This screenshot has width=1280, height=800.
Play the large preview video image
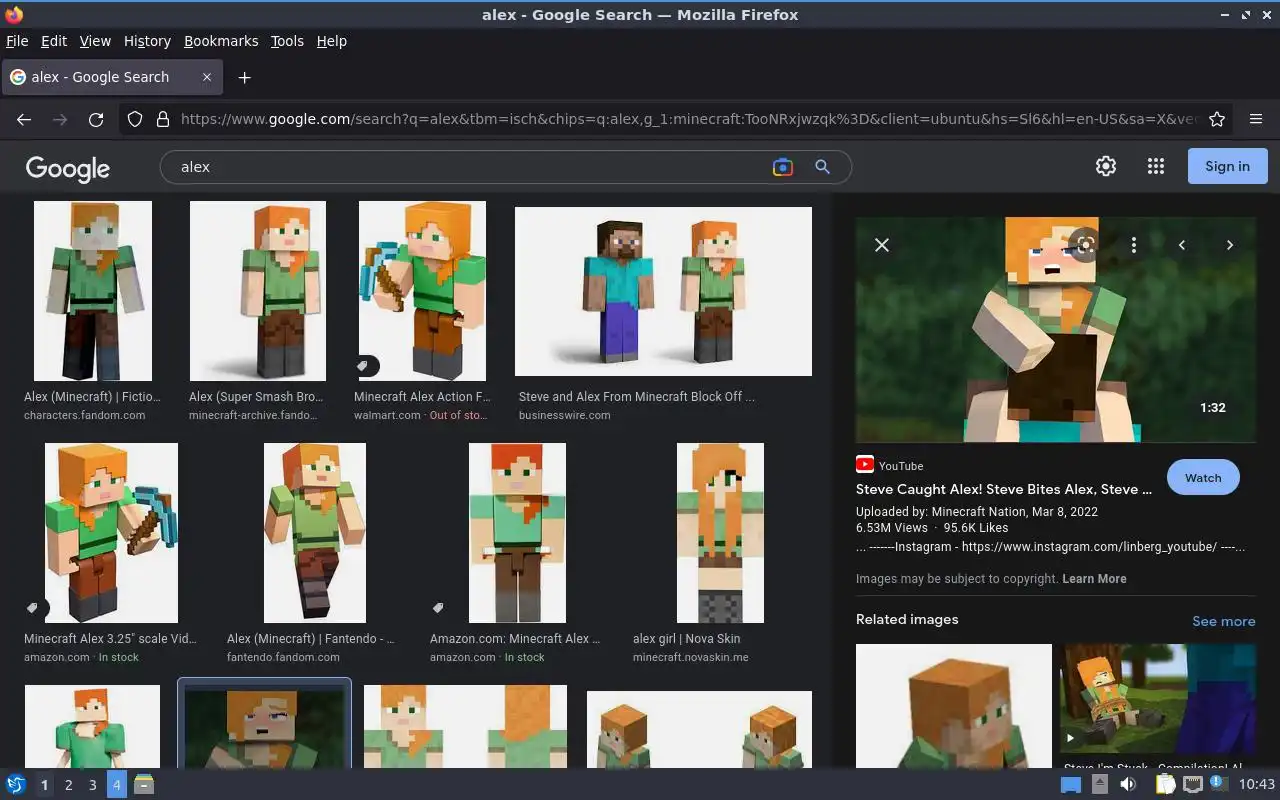pyautogui.click(x=1056, y=330)
